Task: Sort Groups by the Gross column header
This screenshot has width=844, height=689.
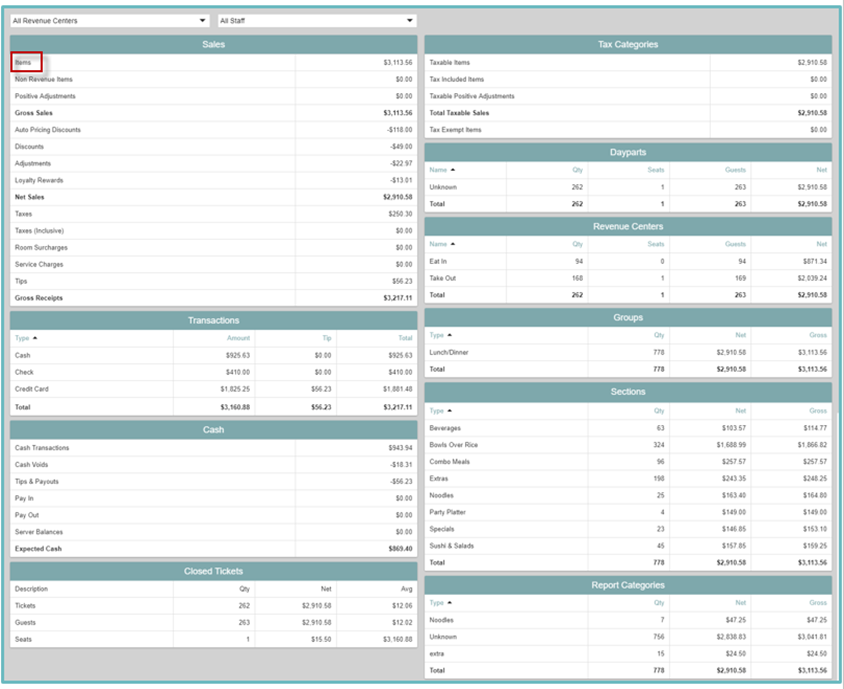Action: [x=818, y=335]
